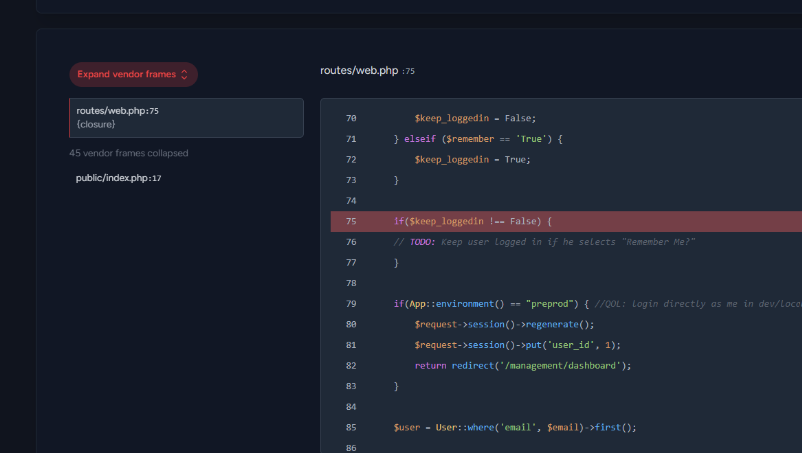The width and height of the screenshot is (802, 453).
Task: Click the highlighted error line number 75
Action: (351, 221)
